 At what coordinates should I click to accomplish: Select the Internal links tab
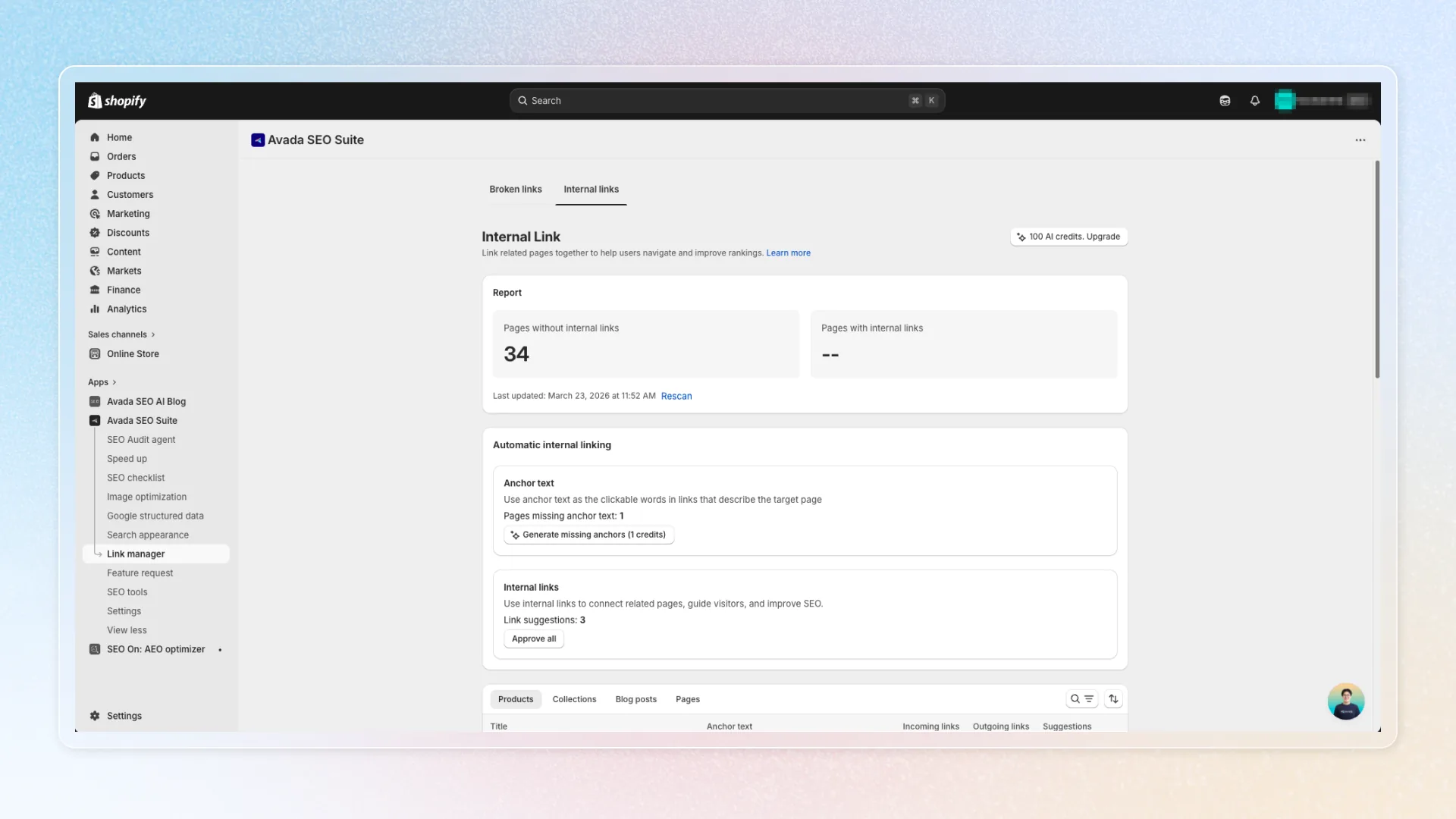[591, 190]
